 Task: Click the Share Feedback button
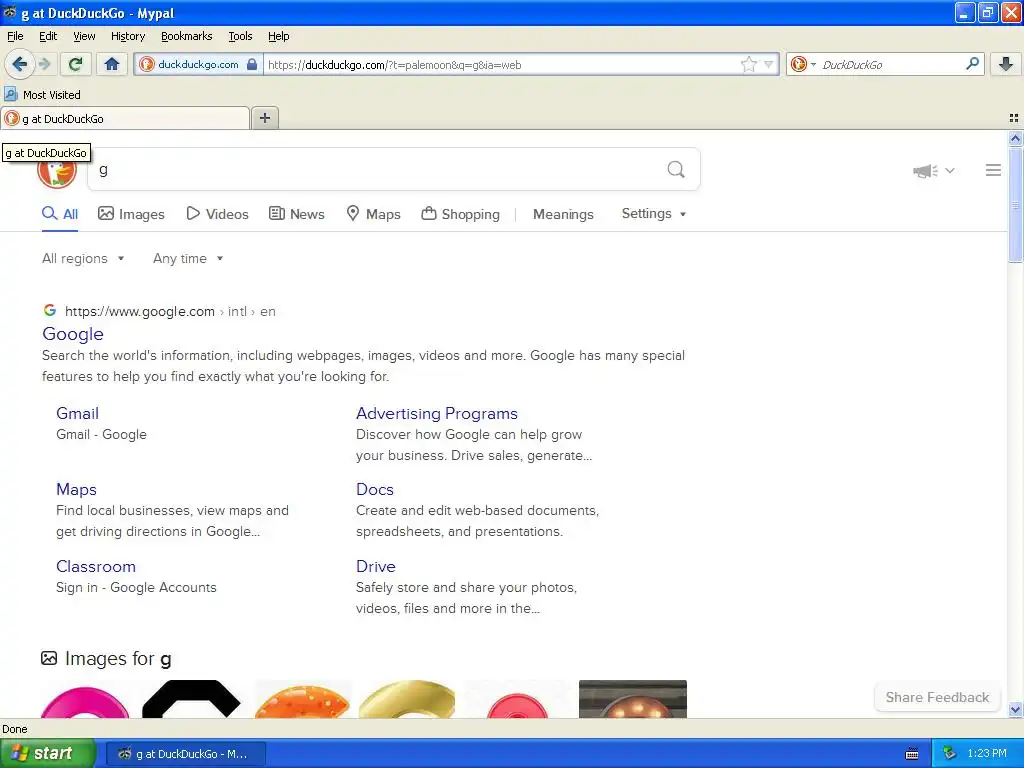click(937, 697)
